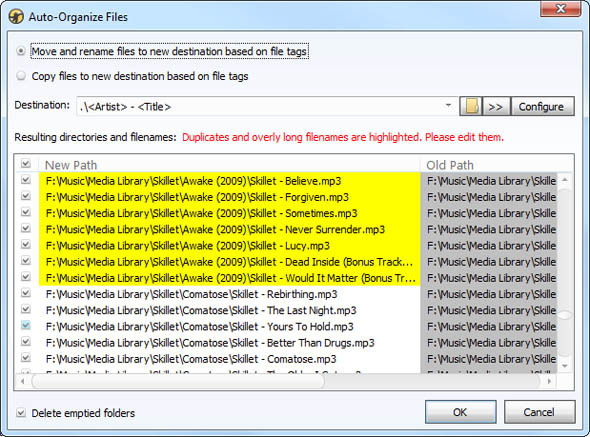590x437 pixels.
Task: Select Move and rename files radio option
Action: [x=21, y=51]
